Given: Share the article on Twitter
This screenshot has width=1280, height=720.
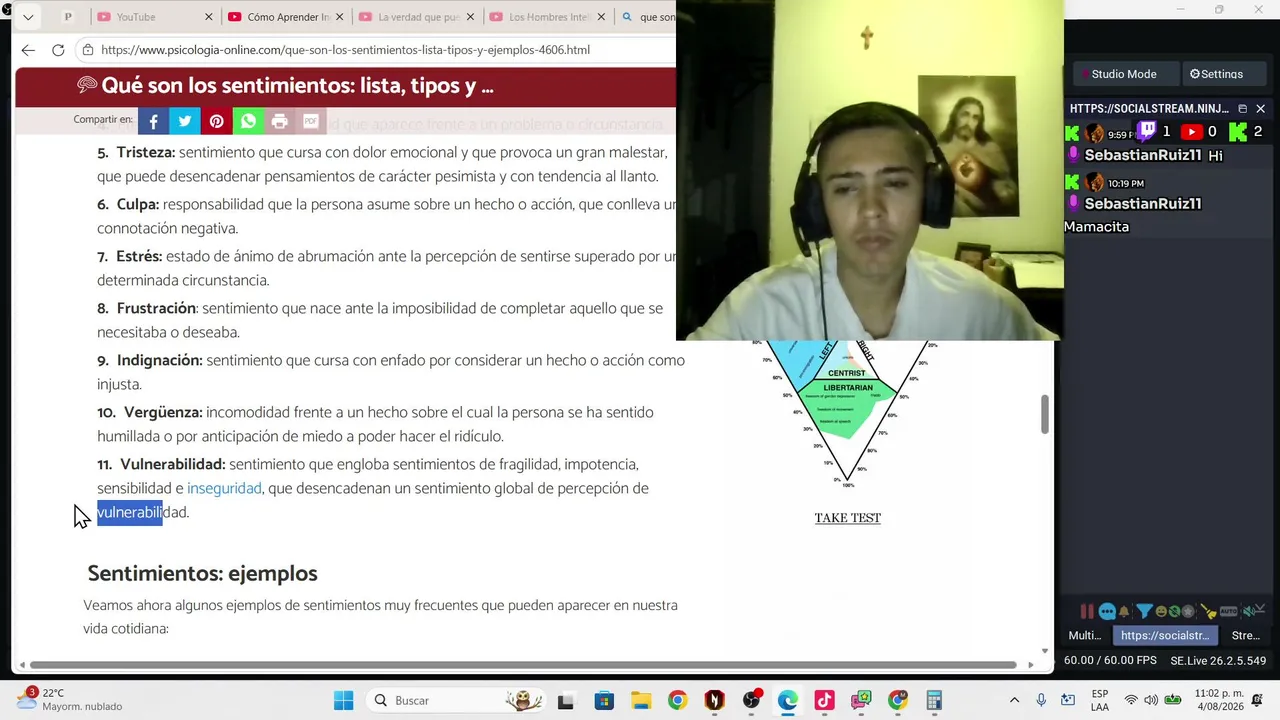Looking at the screenshot, I should click(185, 121).
